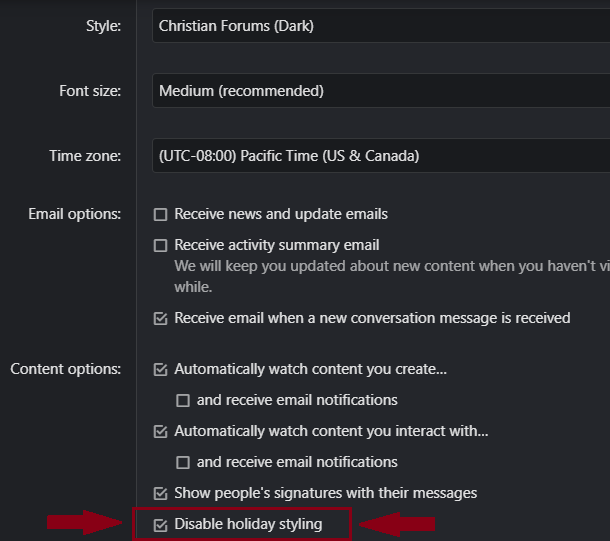Click the 'Content options:' section label

click(66, 369)
